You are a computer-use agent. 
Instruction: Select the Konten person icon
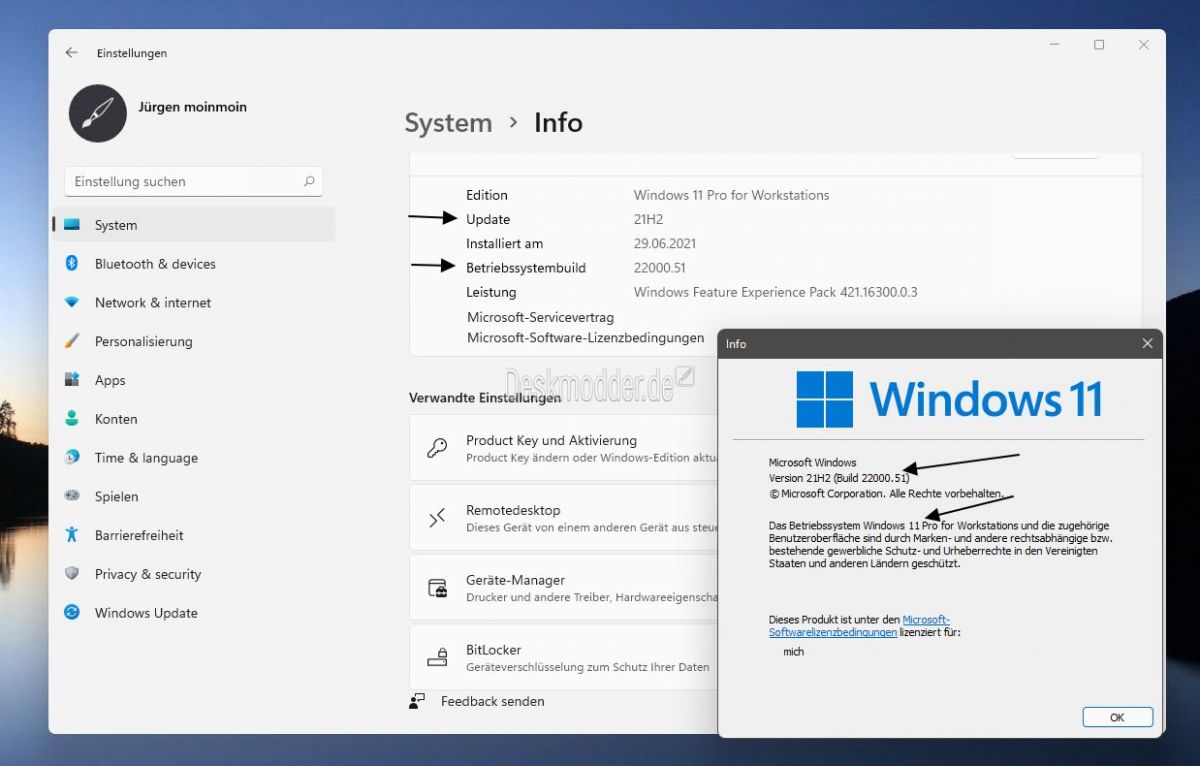click(72, 419)
